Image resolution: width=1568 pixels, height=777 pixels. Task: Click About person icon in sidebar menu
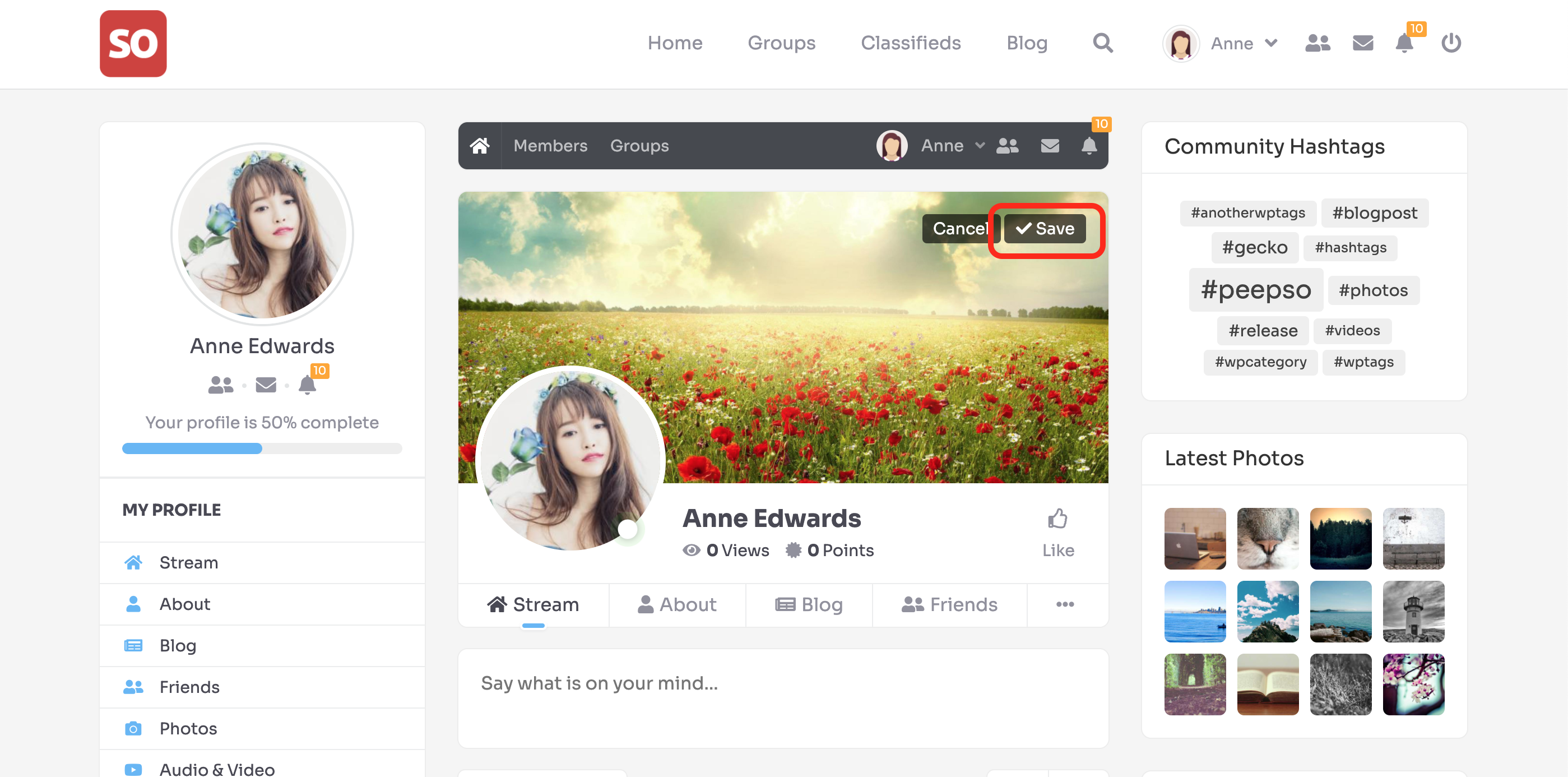pyautogui.click(x=133, y=604)
